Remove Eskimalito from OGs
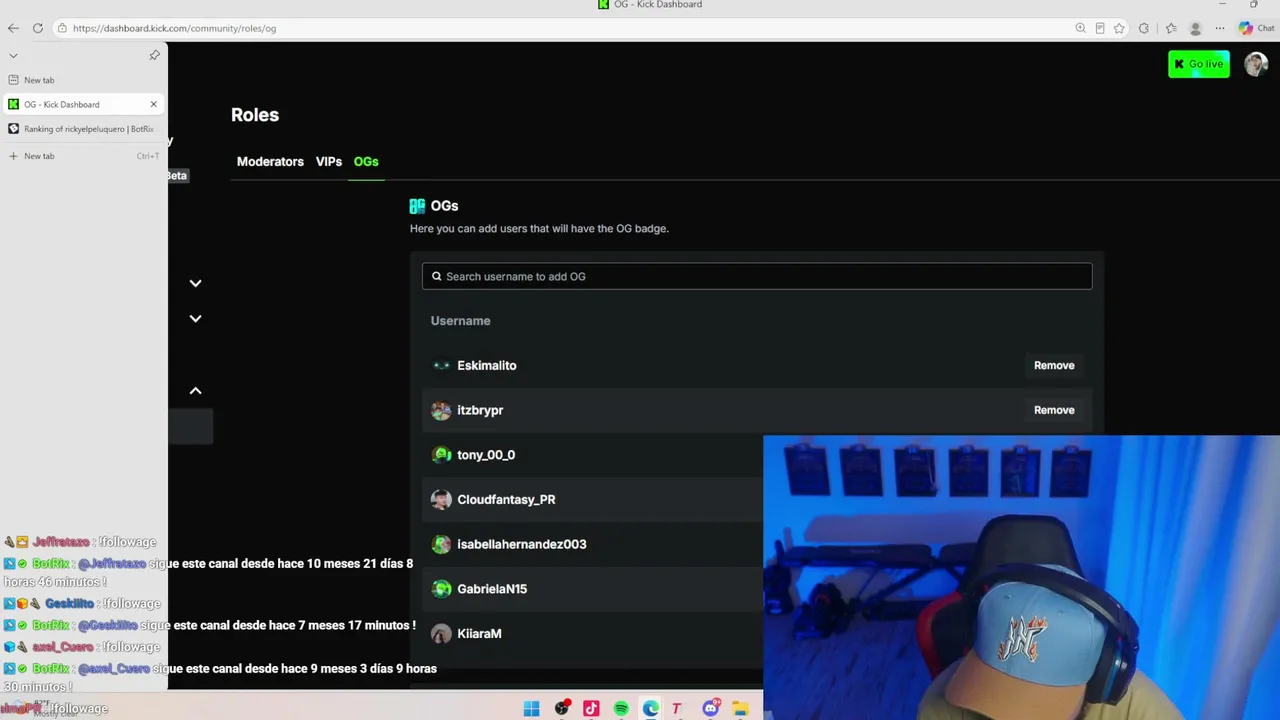Screen dimensions: 1280x720 point(1054,365)
